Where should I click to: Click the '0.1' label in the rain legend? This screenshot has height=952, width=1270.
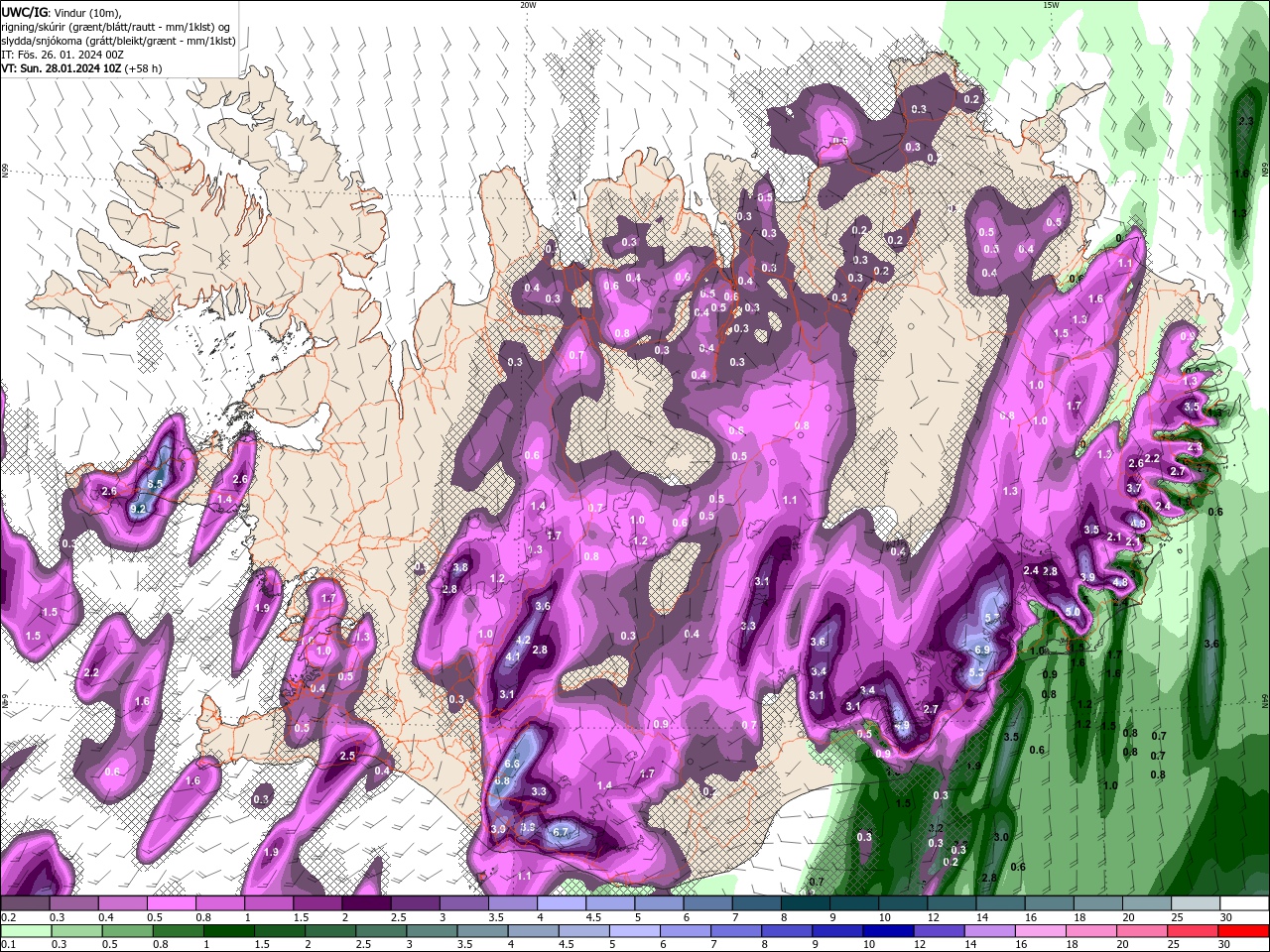[x=9, y=945]
